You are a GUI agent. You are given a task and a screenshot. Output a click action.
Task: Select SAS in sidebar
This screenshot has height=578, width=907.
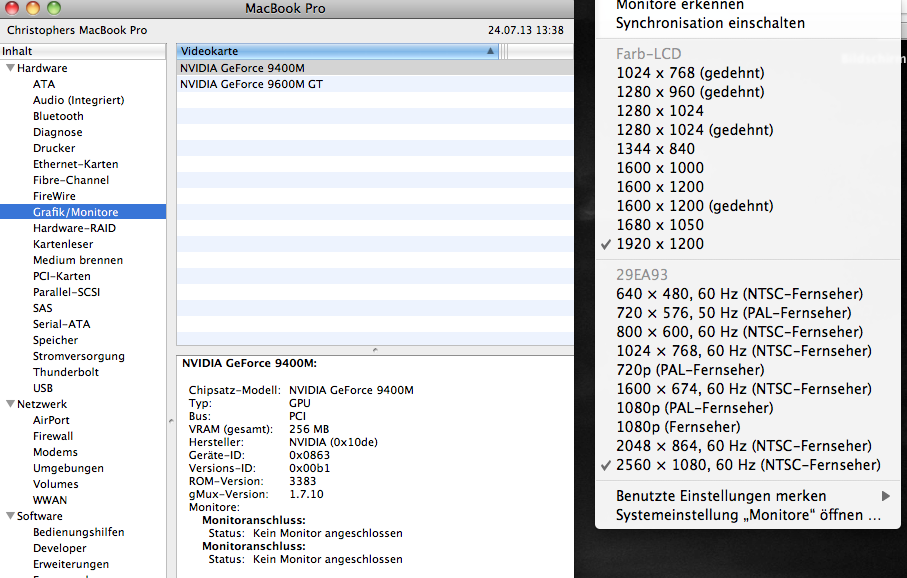[42, 308]
